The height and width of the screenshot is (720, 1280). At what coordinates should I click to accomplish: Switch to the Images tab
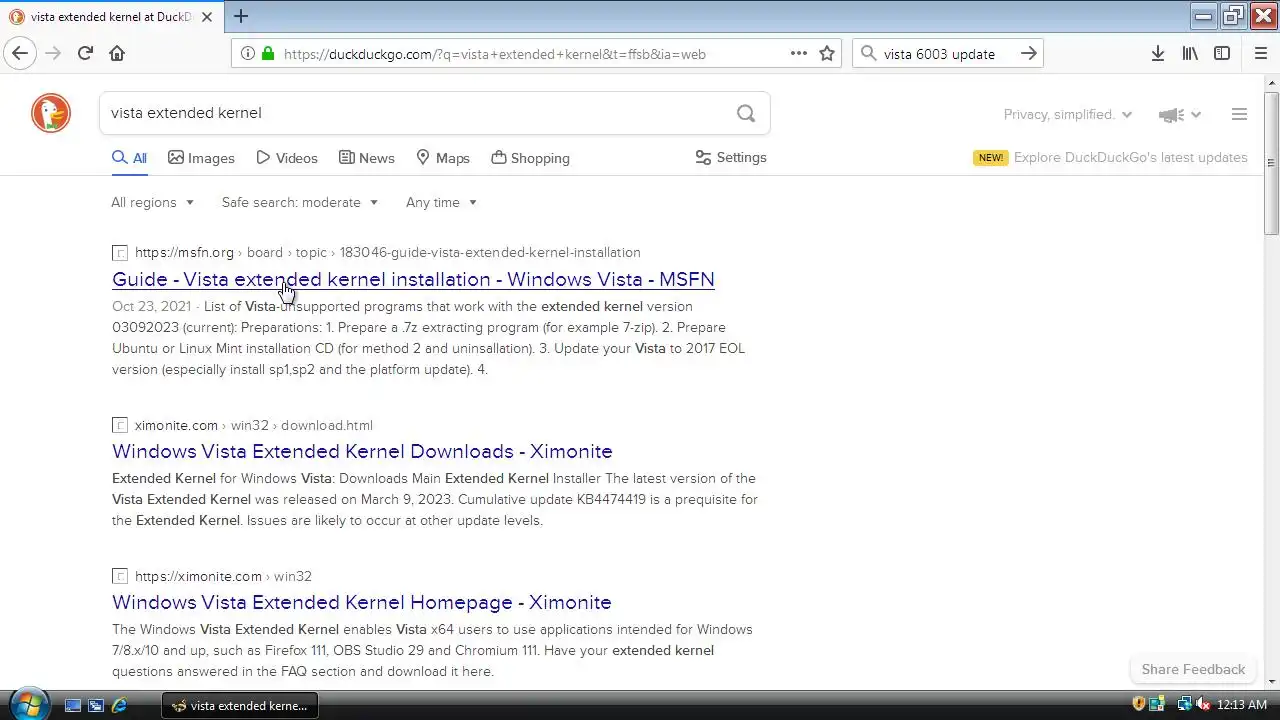[x=201, y=158]
